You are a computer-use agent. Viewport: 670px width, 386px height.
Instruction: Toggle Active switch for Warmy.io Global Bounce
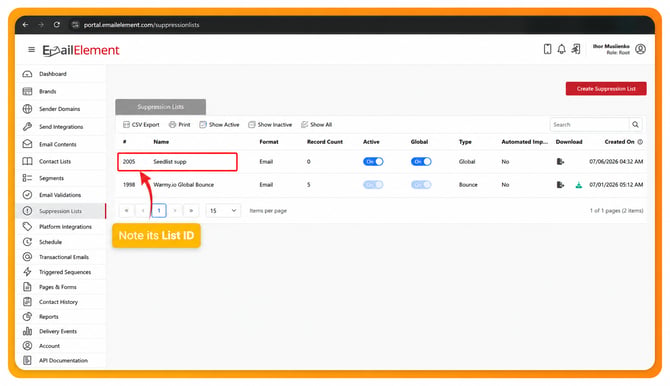(x=373, y=185)
